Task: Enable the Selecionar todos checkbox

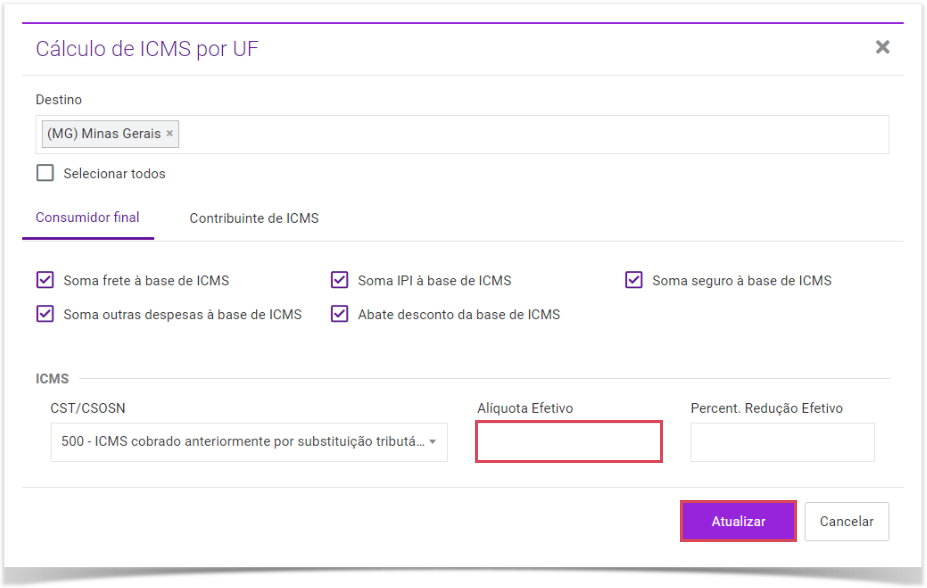Action: pyautogui.click(x=45, y=173)
